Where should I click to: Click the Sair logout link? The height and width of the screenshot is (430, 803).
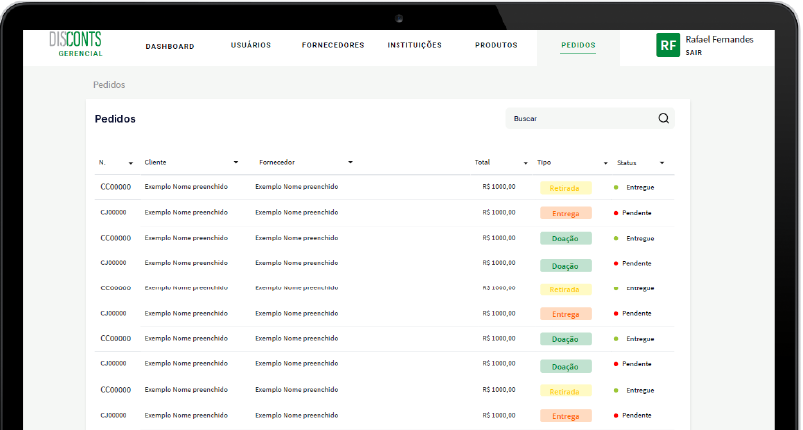click(694, 52)
